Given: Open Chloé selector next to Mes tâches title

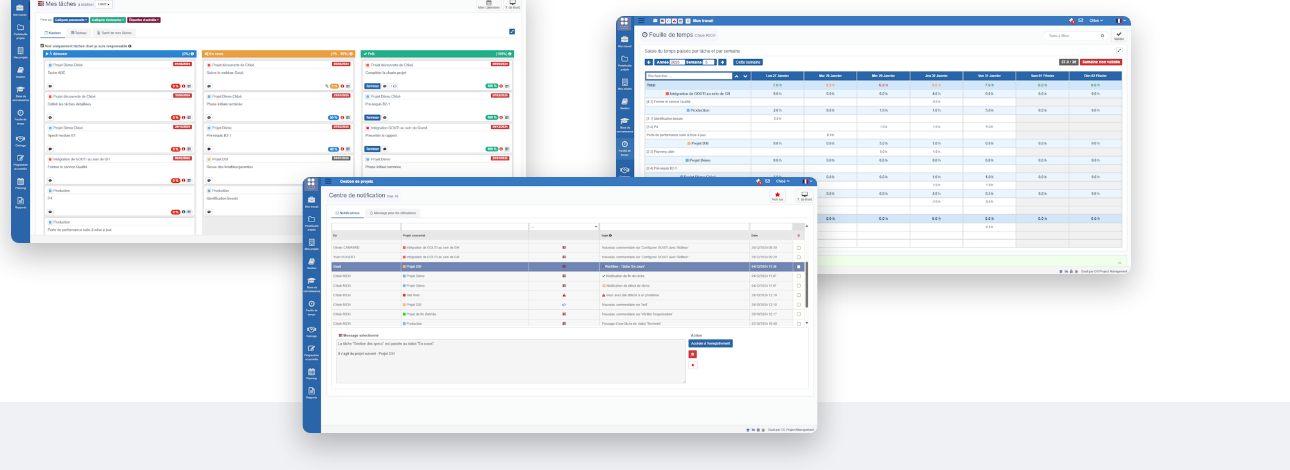Looking at the screenshot, I should [x=104, y=4].
